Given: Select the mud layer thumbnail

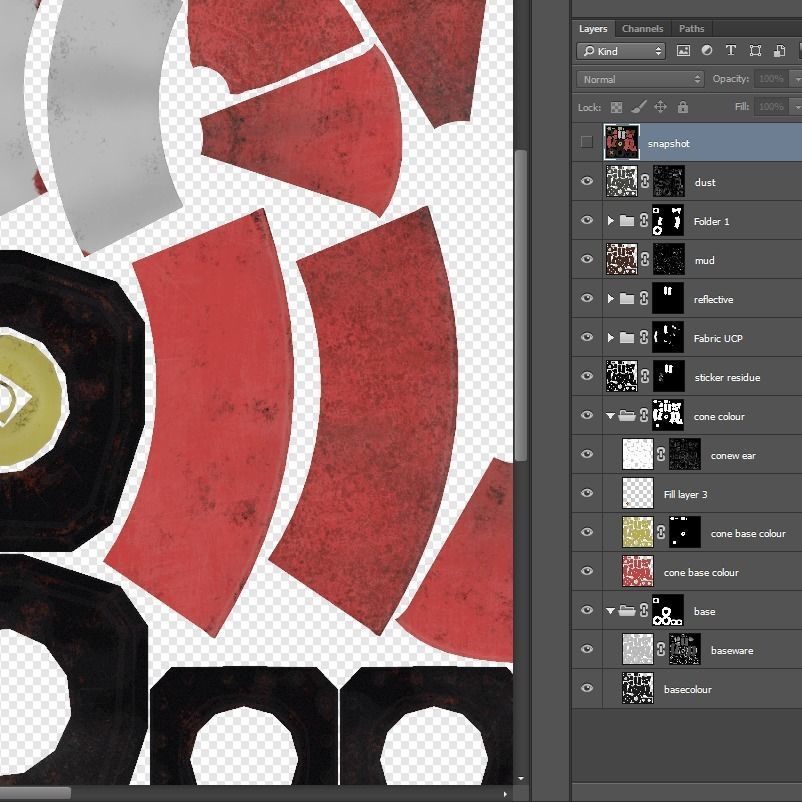Looking at the screenshot, I should click(x=621, y=259).
